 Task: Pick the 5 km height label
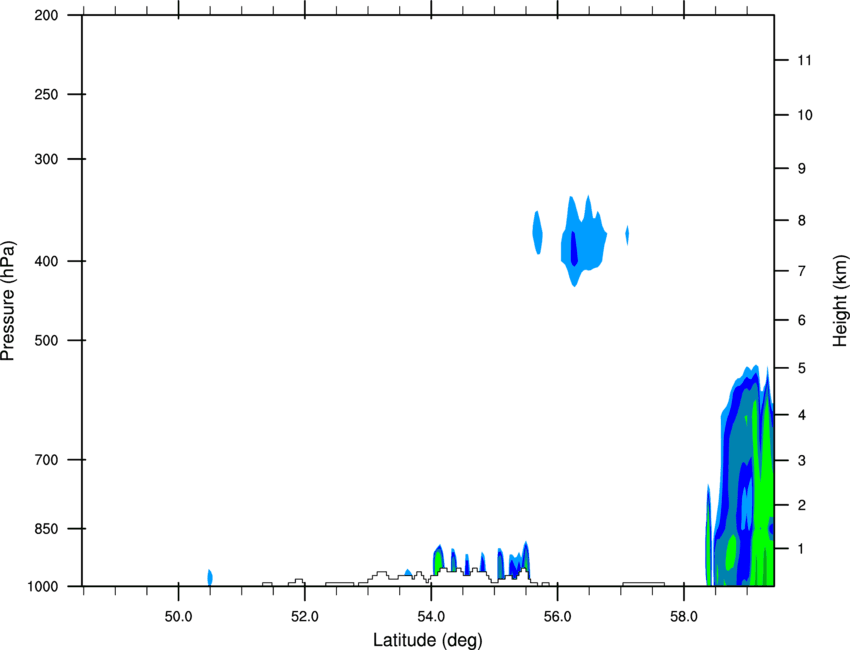coord(802,369)
